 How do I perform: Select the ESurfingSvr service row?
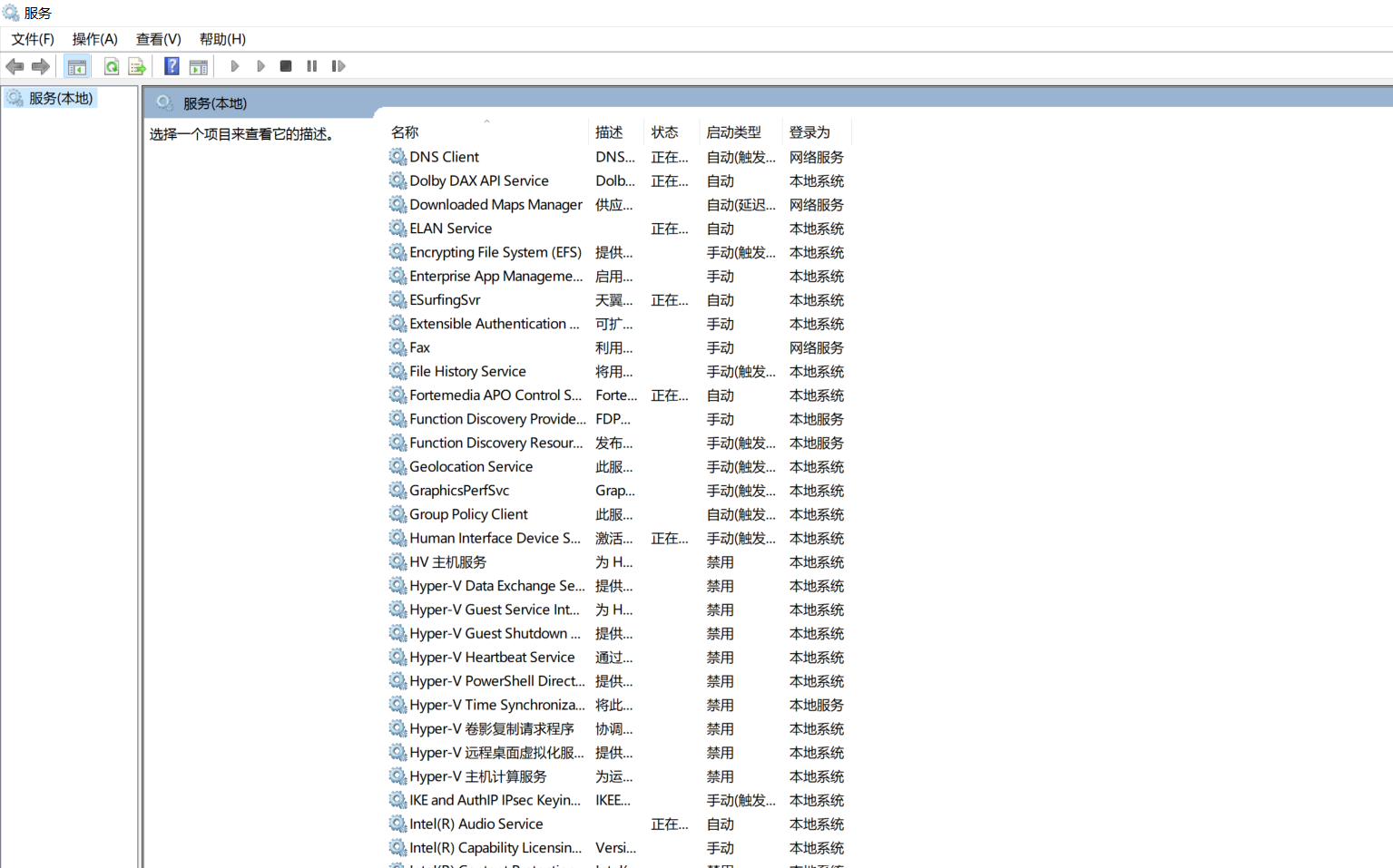pyautogui.click(x=445, y=299)
